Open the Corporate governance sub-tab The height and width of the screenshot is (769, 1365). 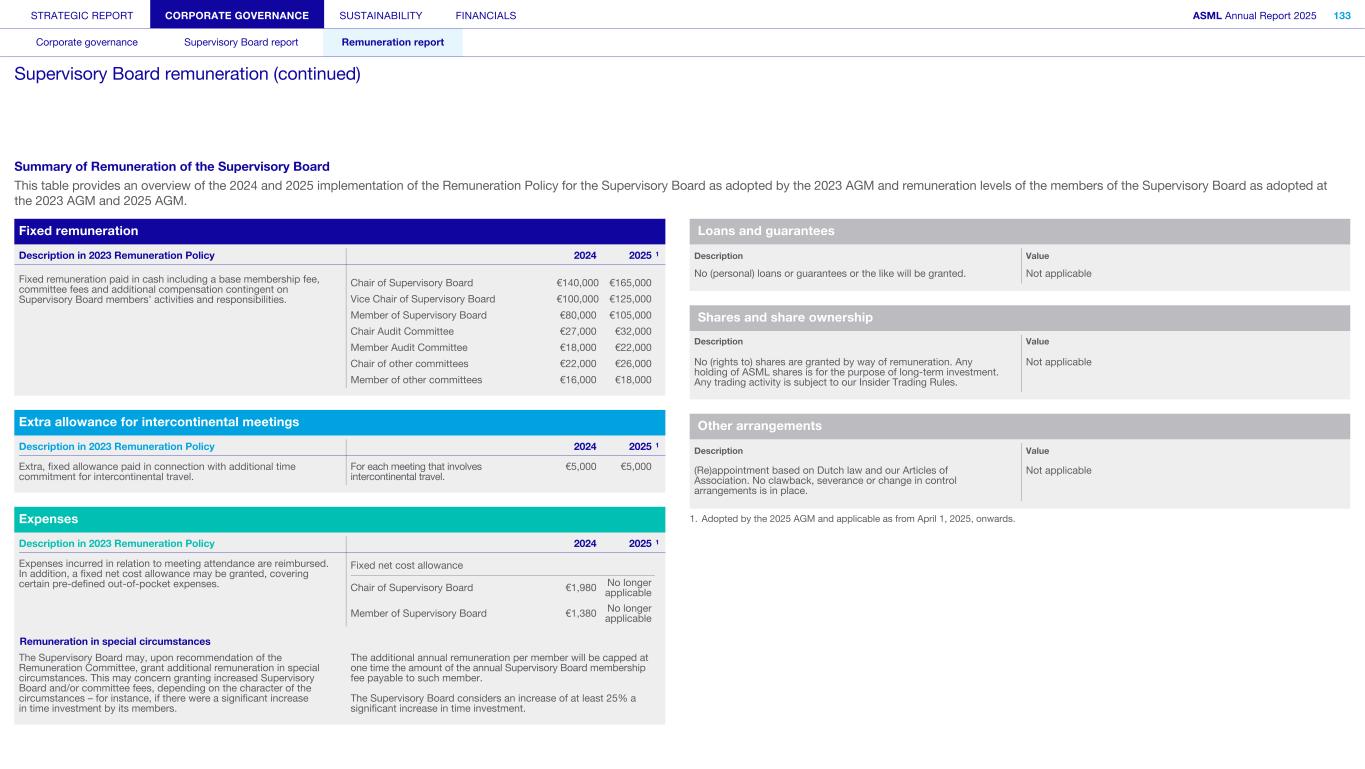pyautogui.click(x=87, y=42)
